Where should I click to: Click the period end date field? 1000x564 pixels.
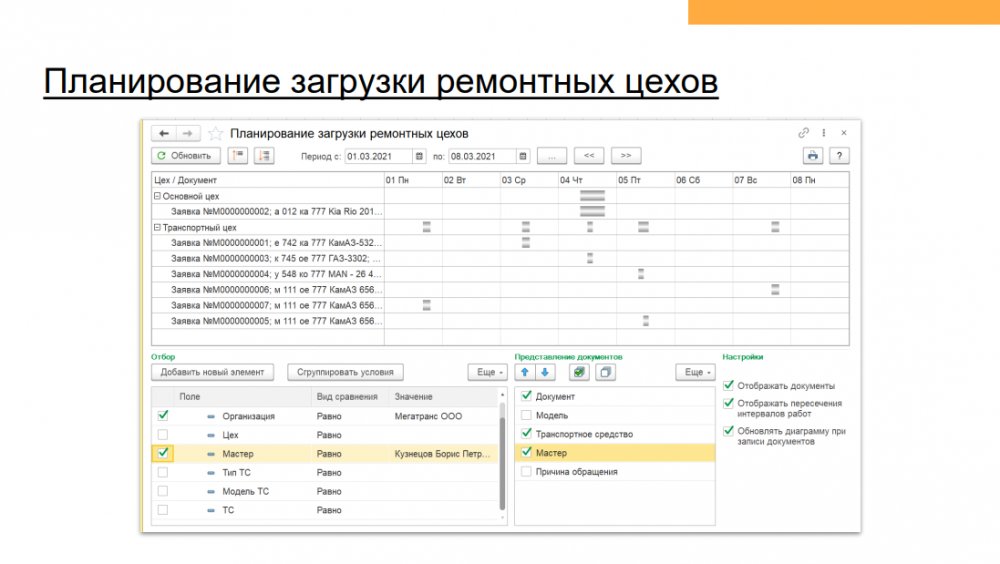(482, 156)
